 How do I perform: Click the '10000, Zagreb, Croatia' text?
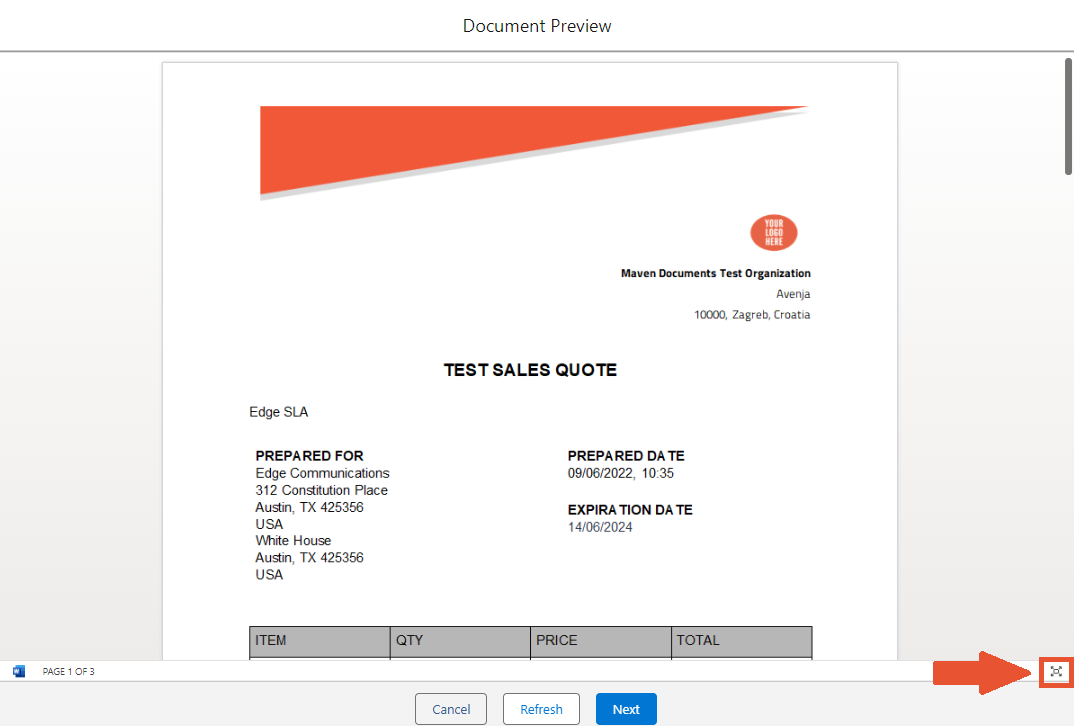(752, 314)
